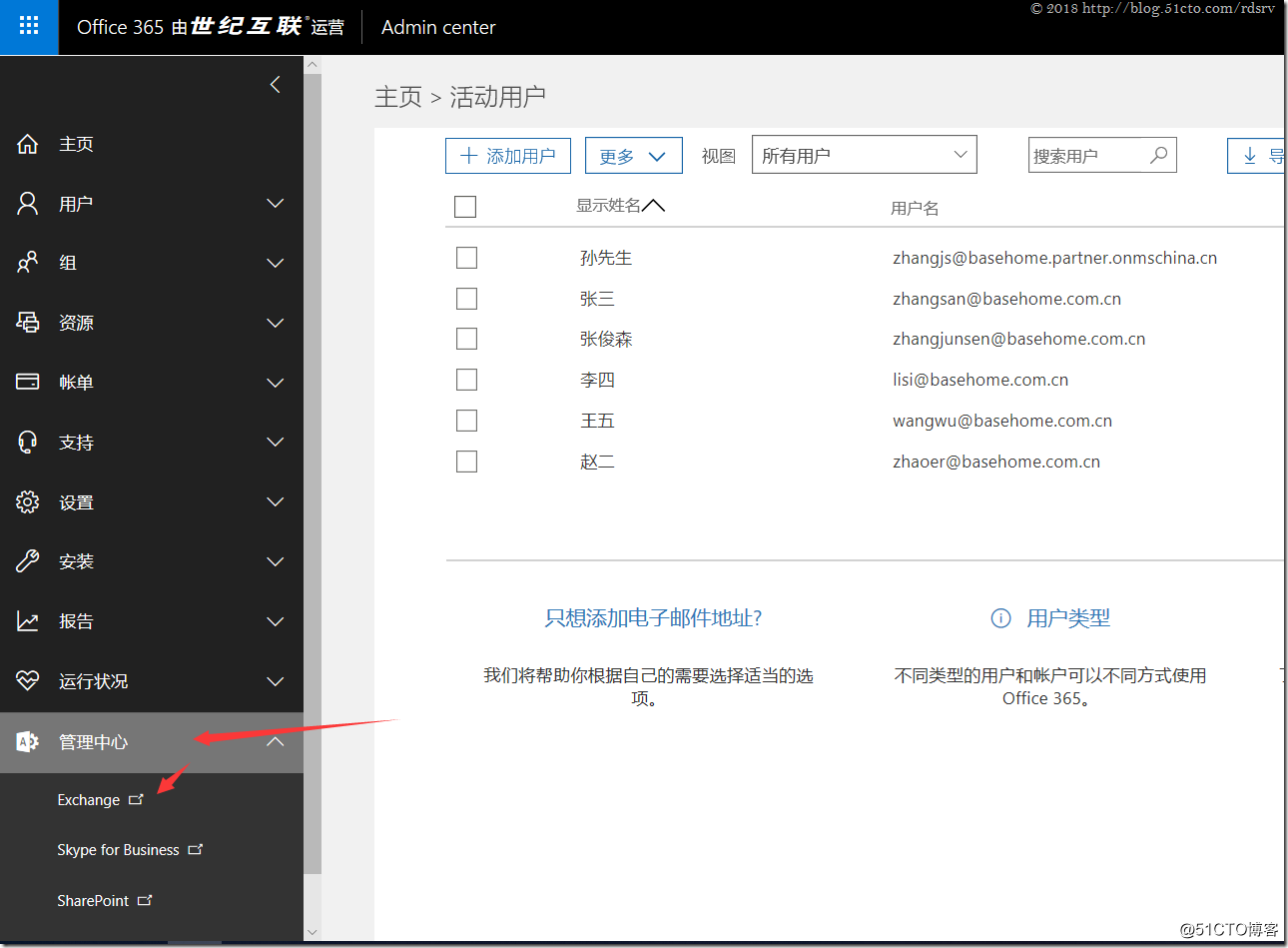Open the 所有用户 view dropdown
The width and height of the screenshot is (1288, 948).
pos(864,155)
